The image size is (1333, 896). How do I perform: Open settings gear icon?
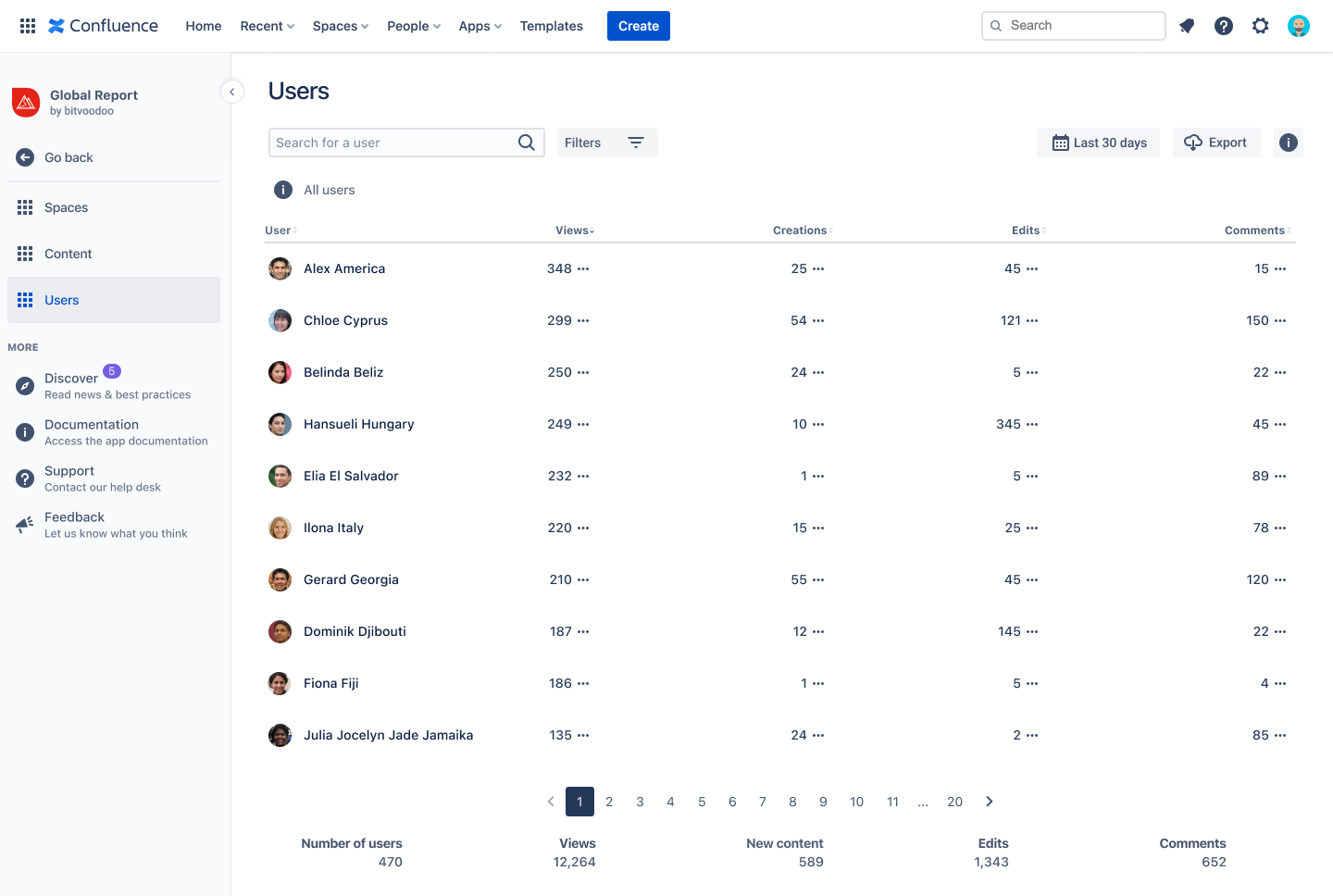(1261, 26)
